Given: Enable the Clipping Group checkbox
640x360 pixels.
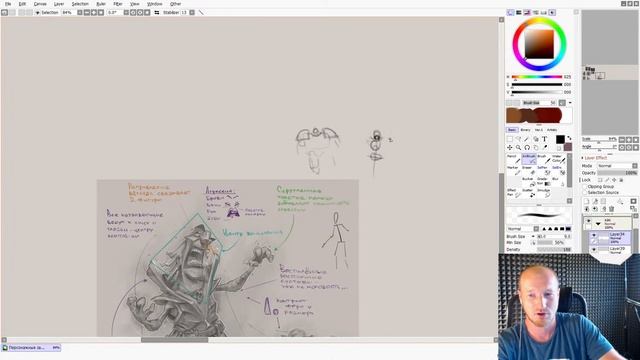Looking at the screenshot, I should pyautogui.click(x=585, y=187).
